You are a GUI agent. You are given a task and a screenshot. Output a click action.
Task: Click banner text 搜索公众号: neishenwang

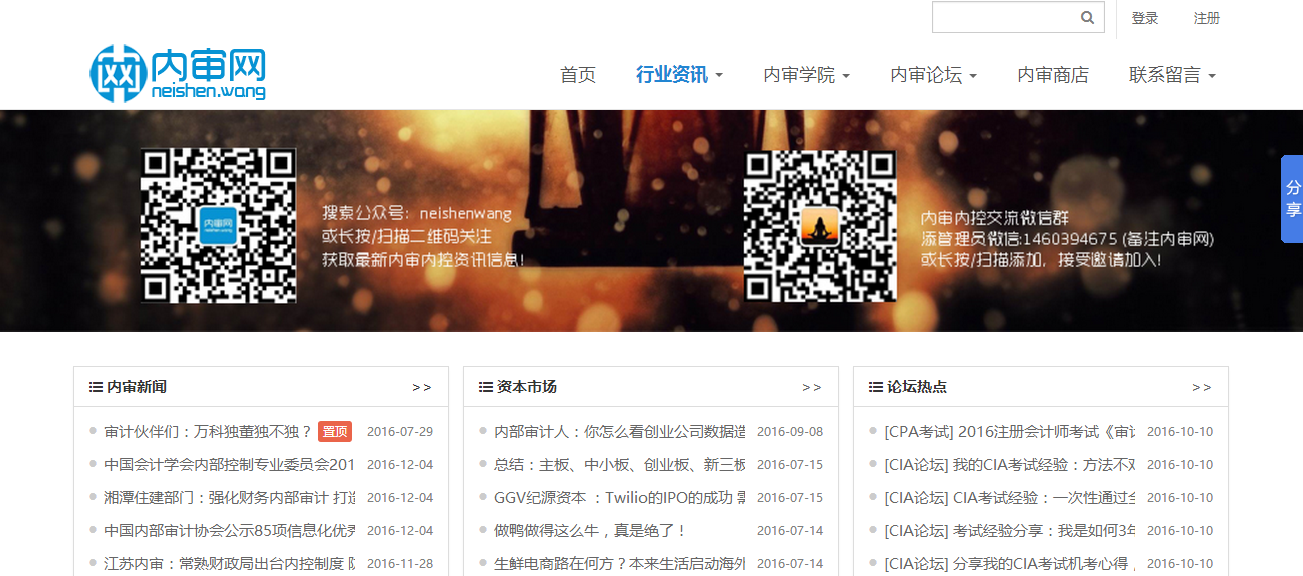(417, 214)
